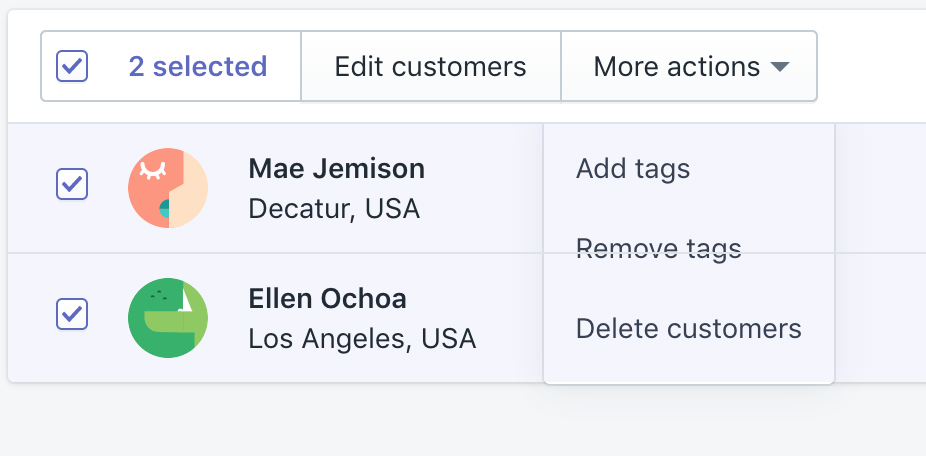Click the white header area right of More actions
The width and height of the screenshot is (926, 456).
click(x=872, y=66)
